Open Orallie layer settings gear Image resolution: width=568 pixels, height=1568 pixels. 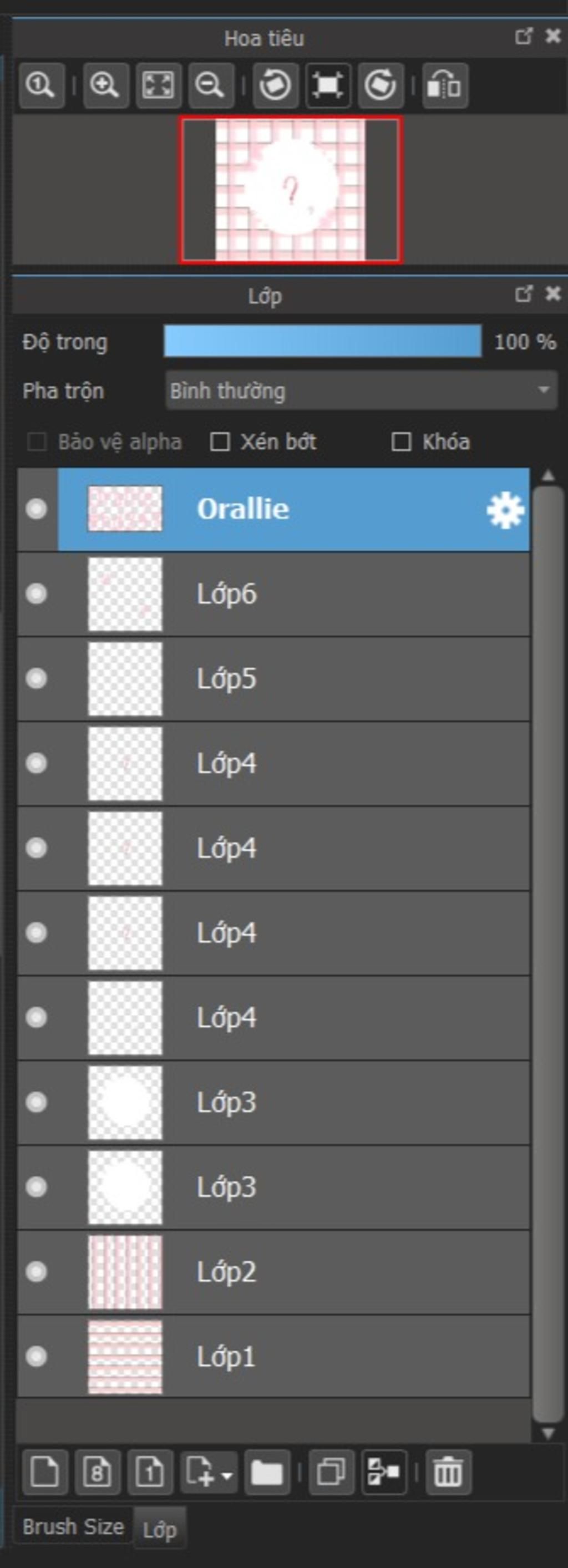505,510
